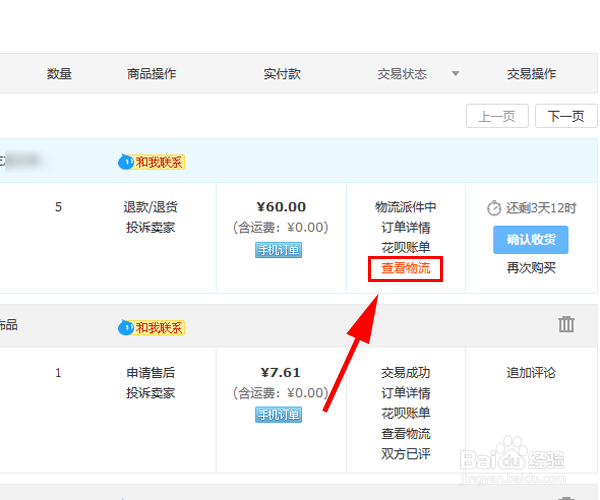Delete the ¥7.61 order with trash icon
Image resolution: width=600 pixels, height=500 pixels.
pyautogui.click(x=566, y=324)
